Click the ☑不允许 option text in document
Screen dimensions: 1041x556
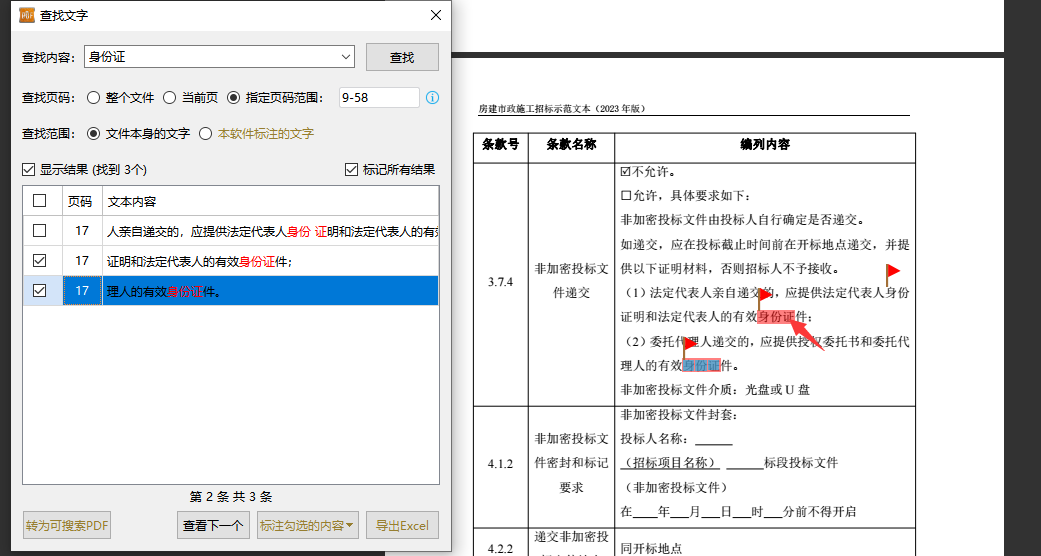point(648,172)
